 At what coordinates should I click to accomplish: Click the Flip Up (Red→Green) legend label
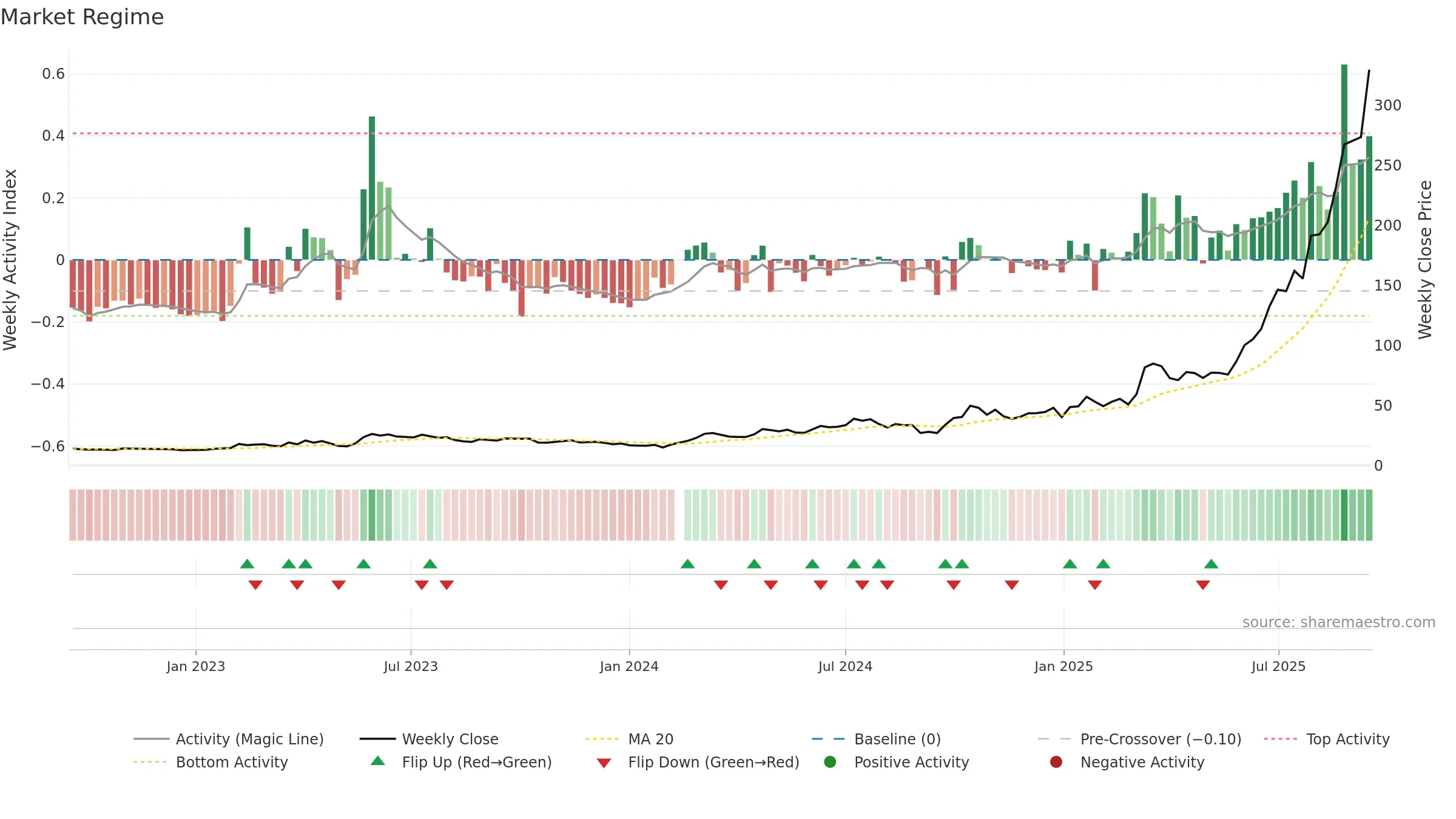pos(477,762)
